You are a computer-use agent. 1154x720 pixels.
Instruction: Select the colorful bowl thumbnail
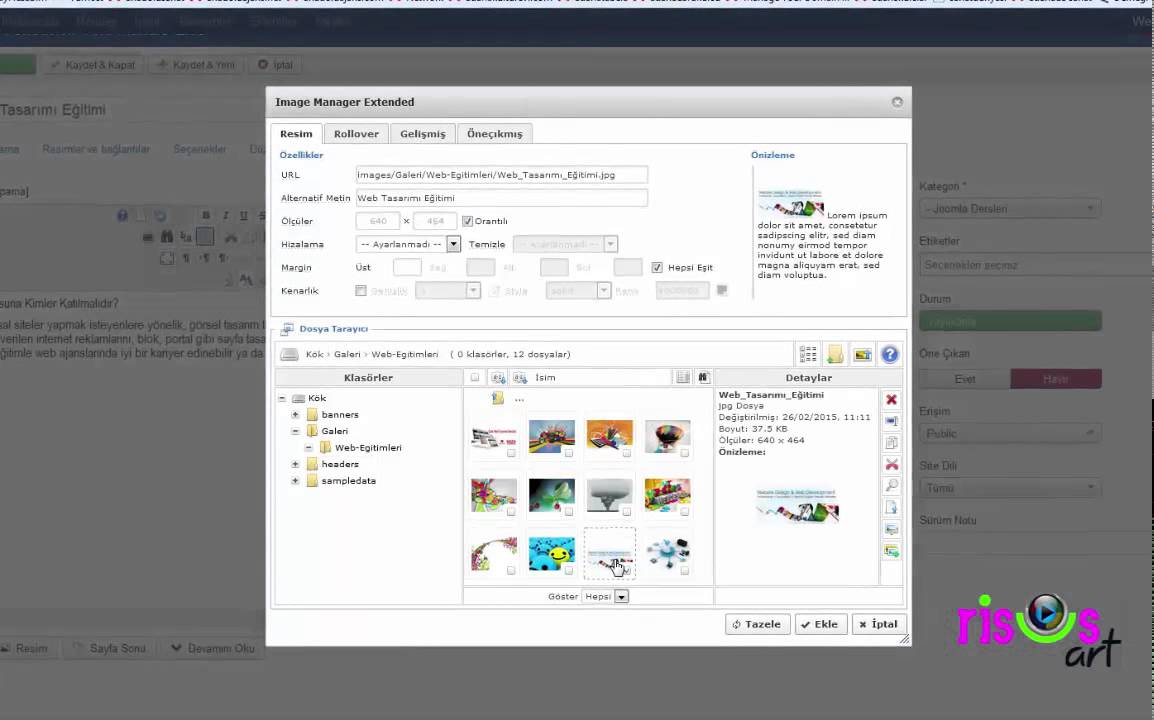[x=667, y=436]
